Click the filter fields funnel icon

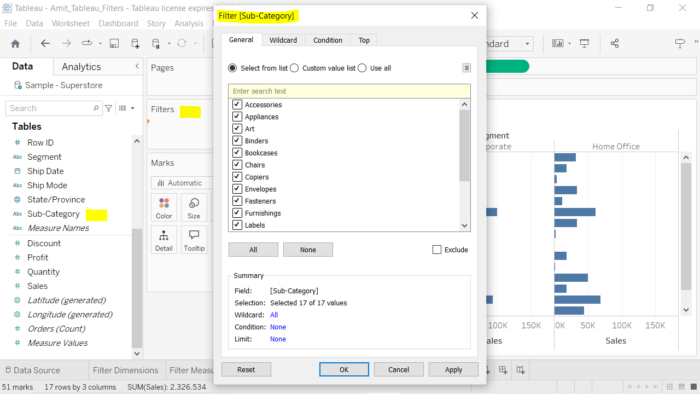108,108
